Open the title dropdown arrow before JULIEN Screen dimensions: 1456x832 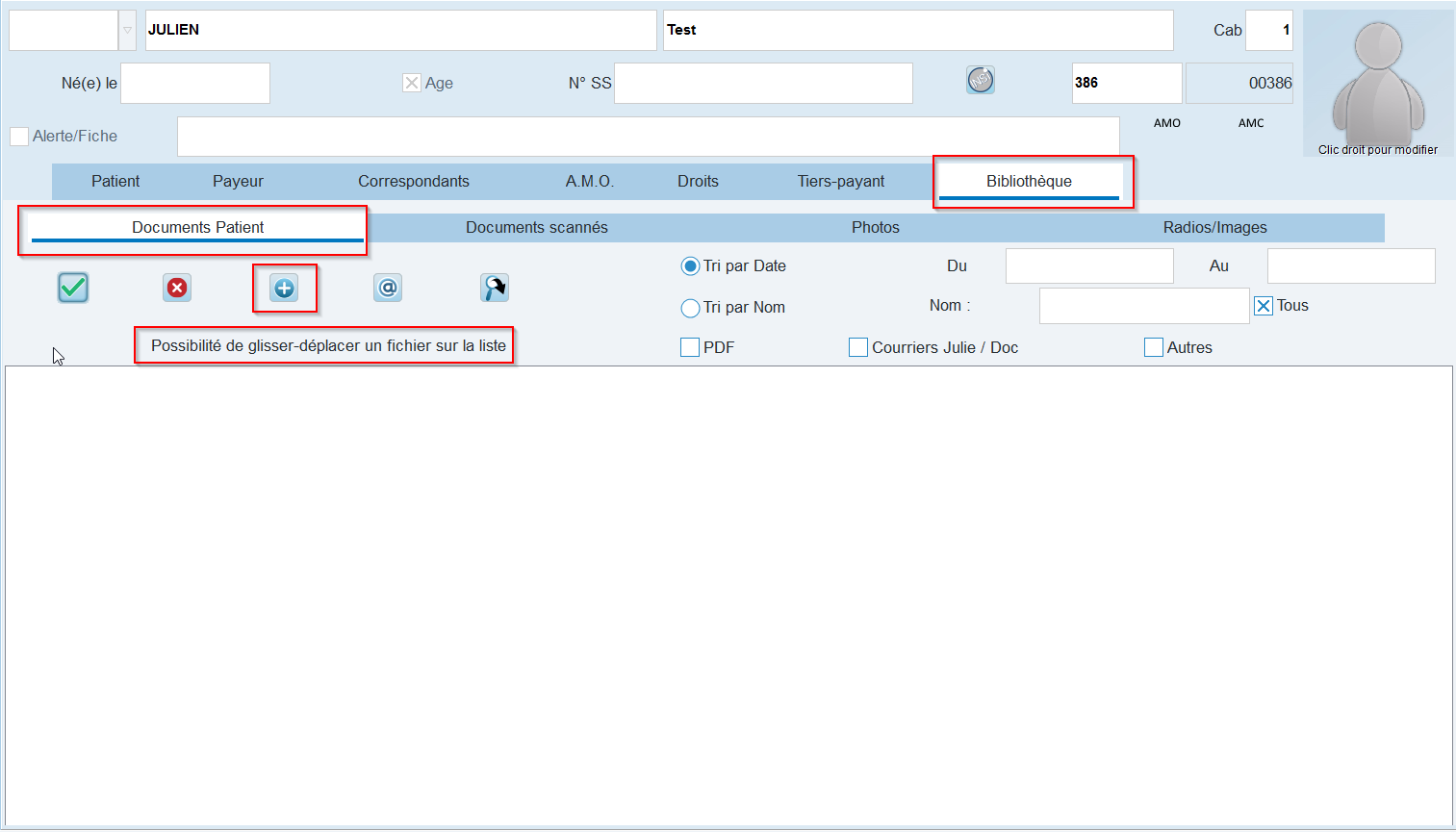[x=127, y=31]
